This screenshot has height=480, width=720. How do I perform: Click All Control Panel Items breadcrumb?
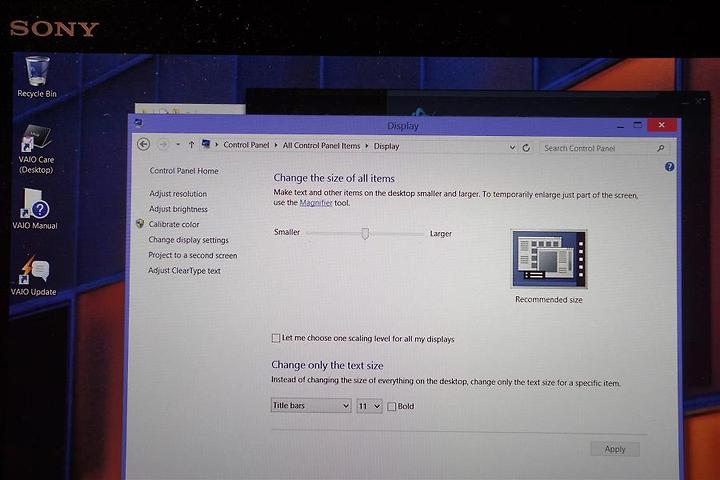pyautogui.click(x=321, y=146)
